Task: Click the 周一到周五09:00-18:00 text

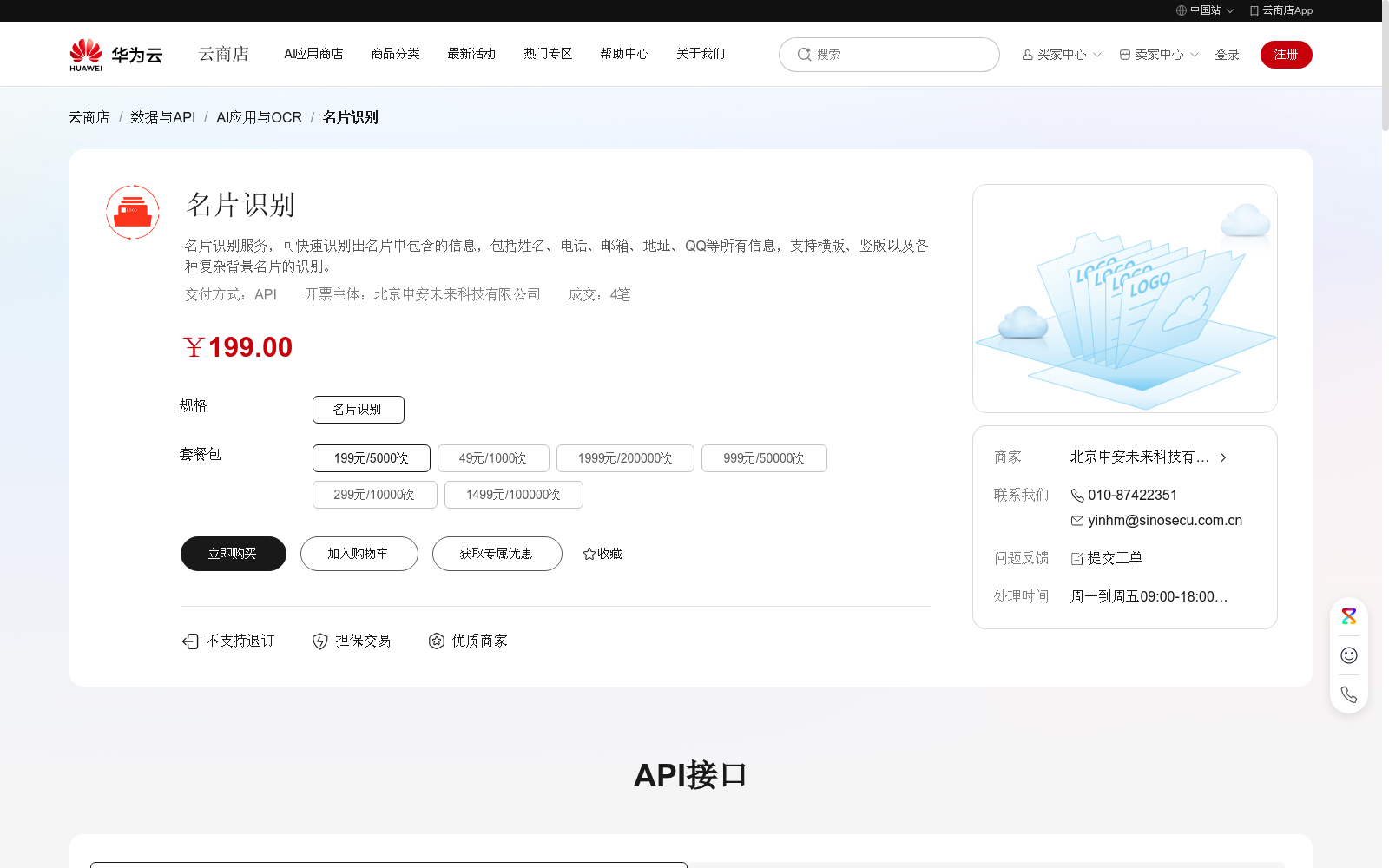Action: click(x=1149, y=597)
